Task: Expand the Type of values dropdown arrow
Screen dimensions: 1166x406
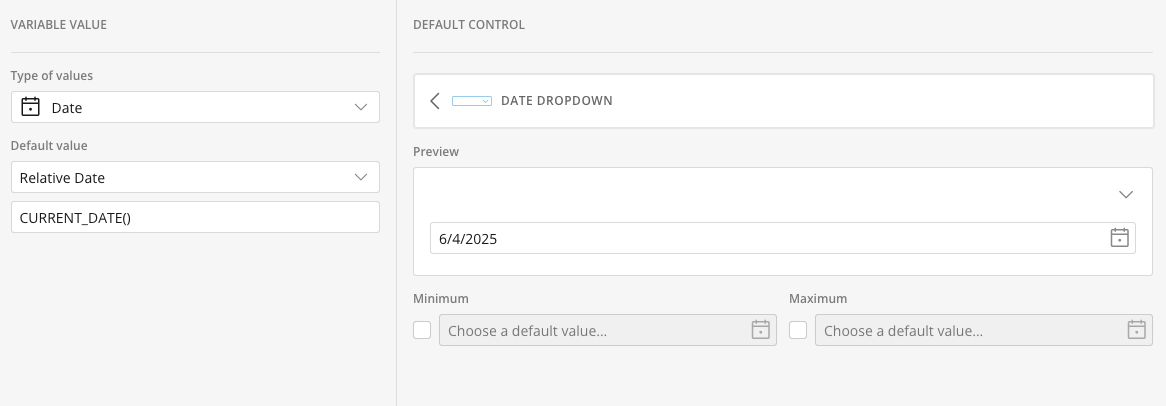Action: point(361,107)
